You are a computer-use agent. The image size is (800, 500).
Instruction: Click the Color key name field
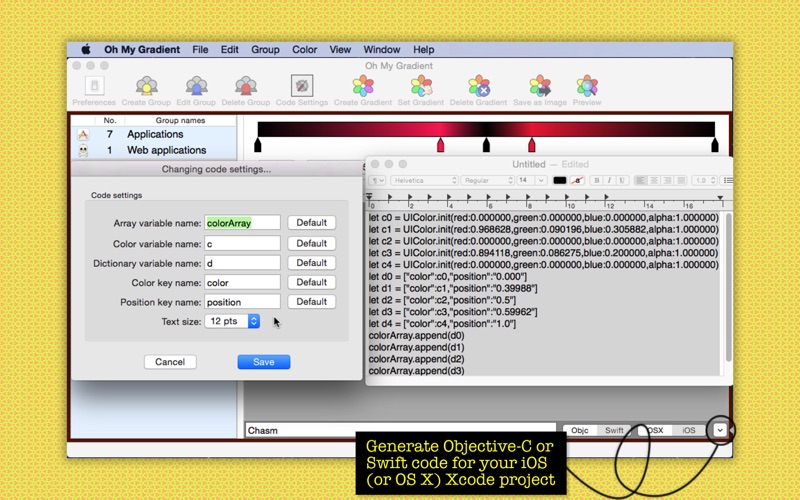(242, 283)
